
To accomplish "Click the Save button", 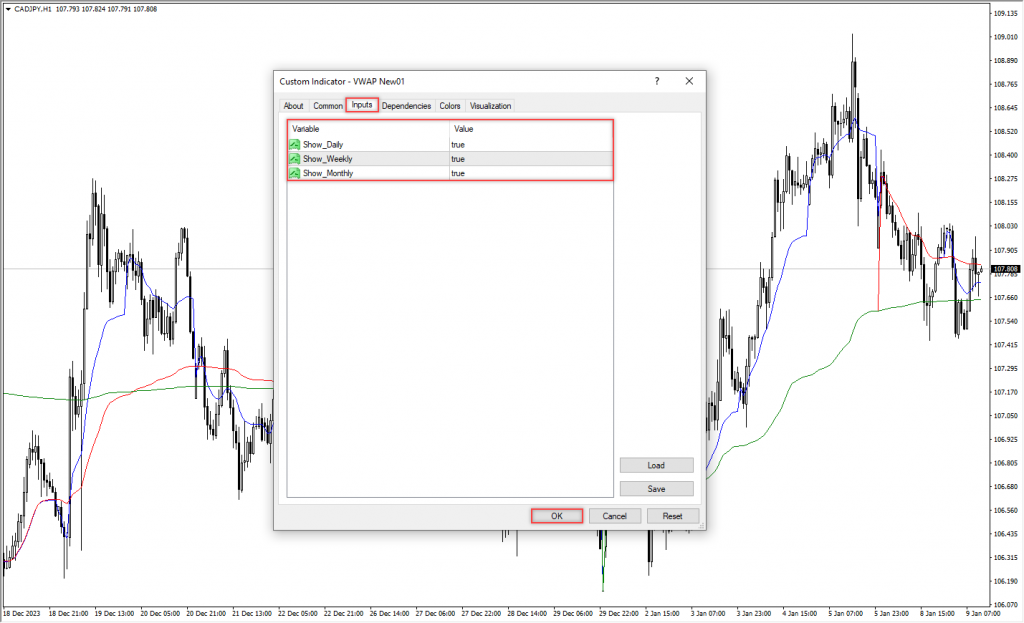I will pos(656,488).
